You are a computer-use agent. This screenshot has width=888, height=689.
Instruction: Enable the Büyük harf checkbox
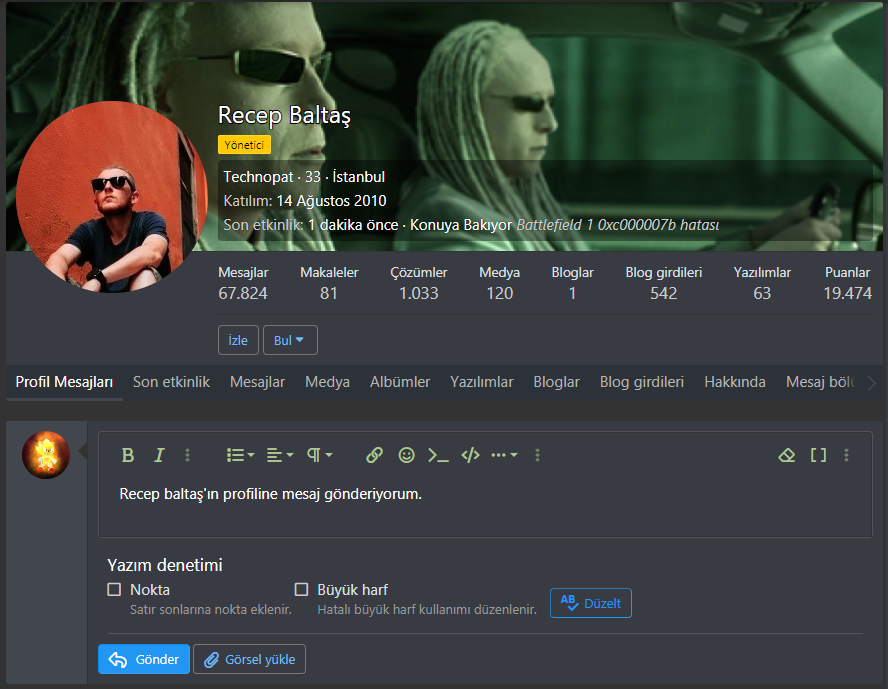click(301, 589)
